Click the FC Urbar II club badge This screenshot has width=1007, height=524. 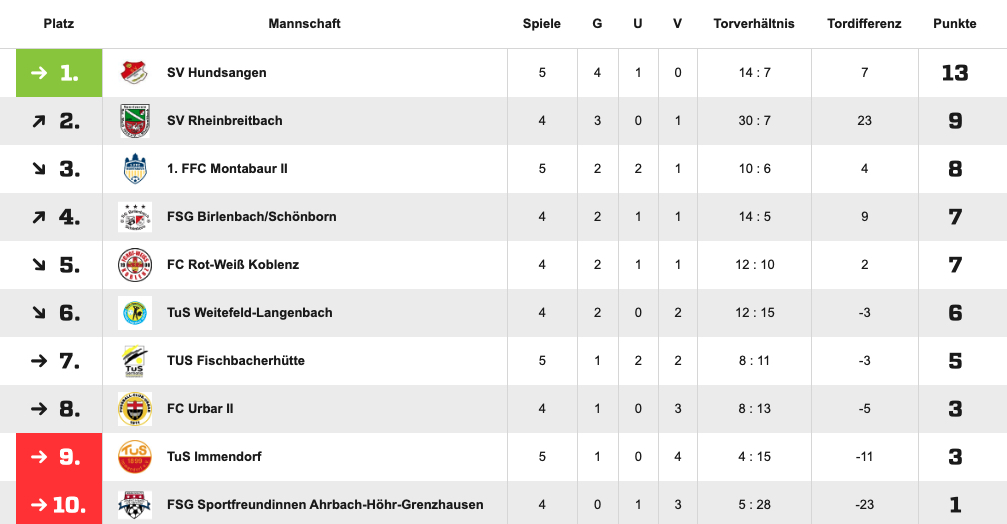(x=135, y=409)
